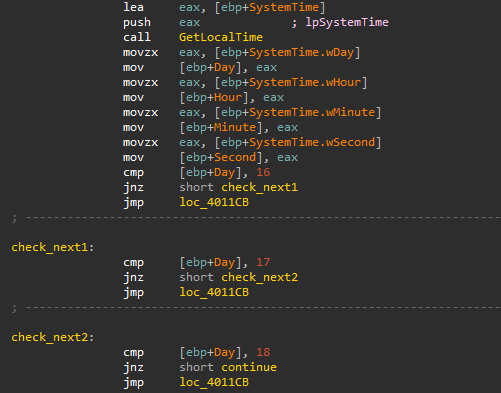501x393 pixels.
Task: Click the check_next1: label definition
Action: (x=53, y=247)
